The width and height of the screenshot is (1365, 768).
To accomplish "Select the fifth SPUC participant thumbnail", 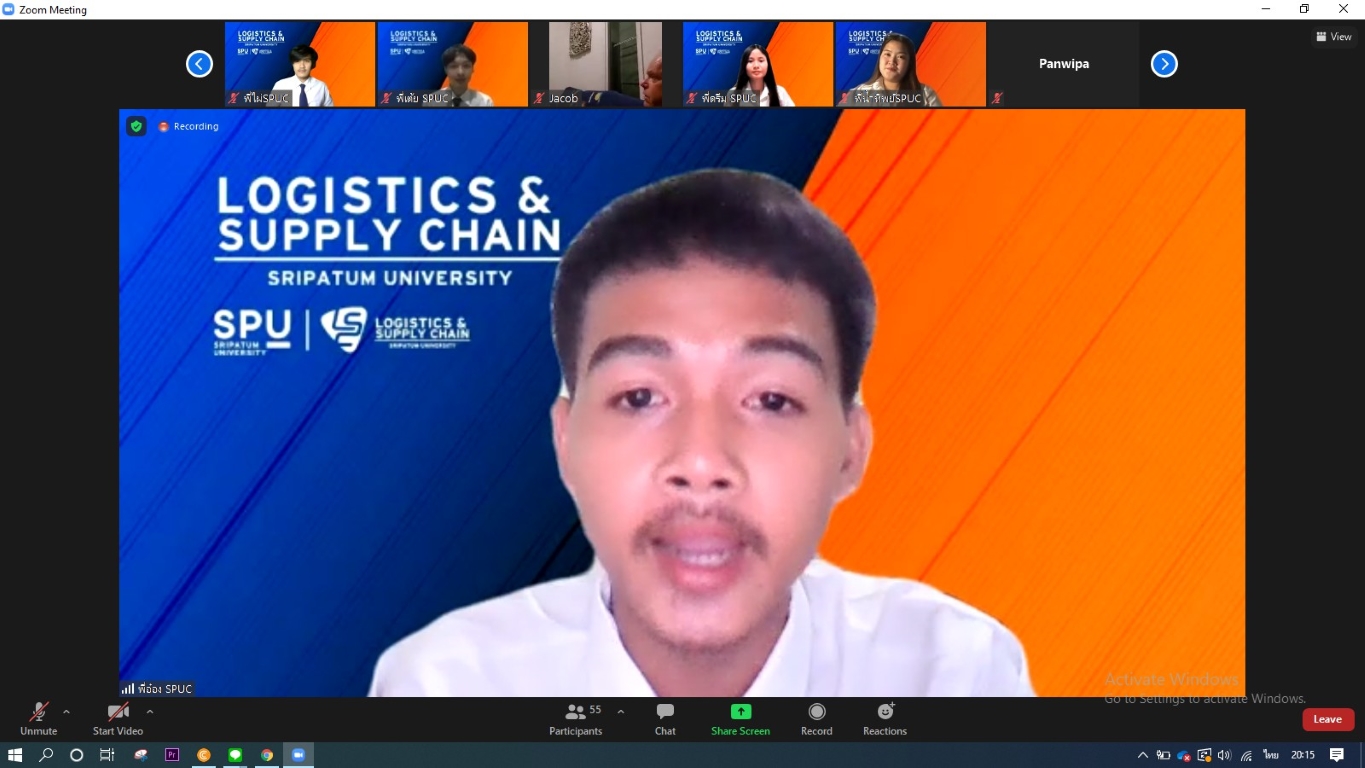I will (911, 64).
